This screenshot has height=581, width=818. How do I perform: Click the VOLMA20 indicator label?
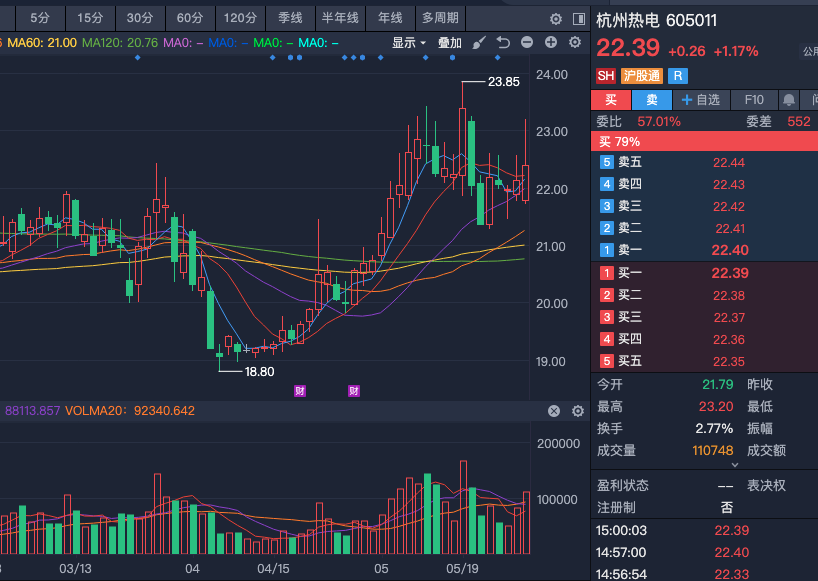click(x=130, y=411)
